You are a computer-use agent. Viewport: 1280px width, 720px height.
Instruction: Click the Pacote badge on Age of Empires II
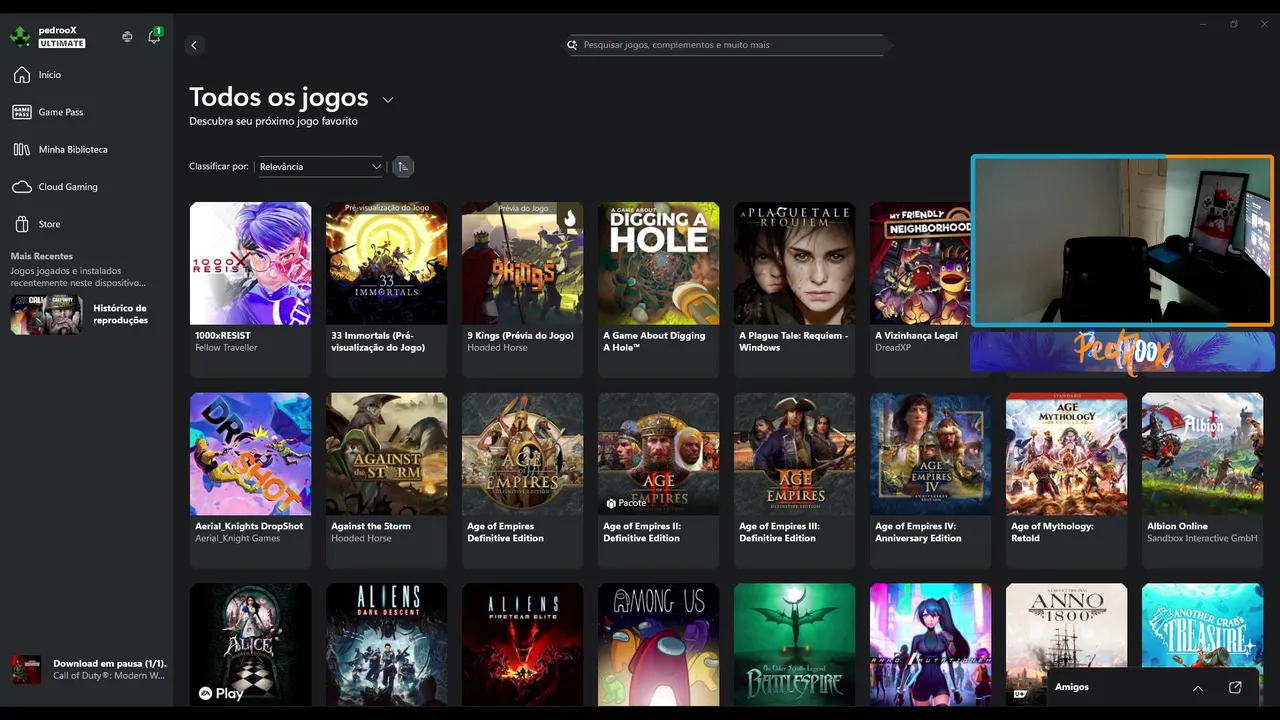tap(627, 503)
